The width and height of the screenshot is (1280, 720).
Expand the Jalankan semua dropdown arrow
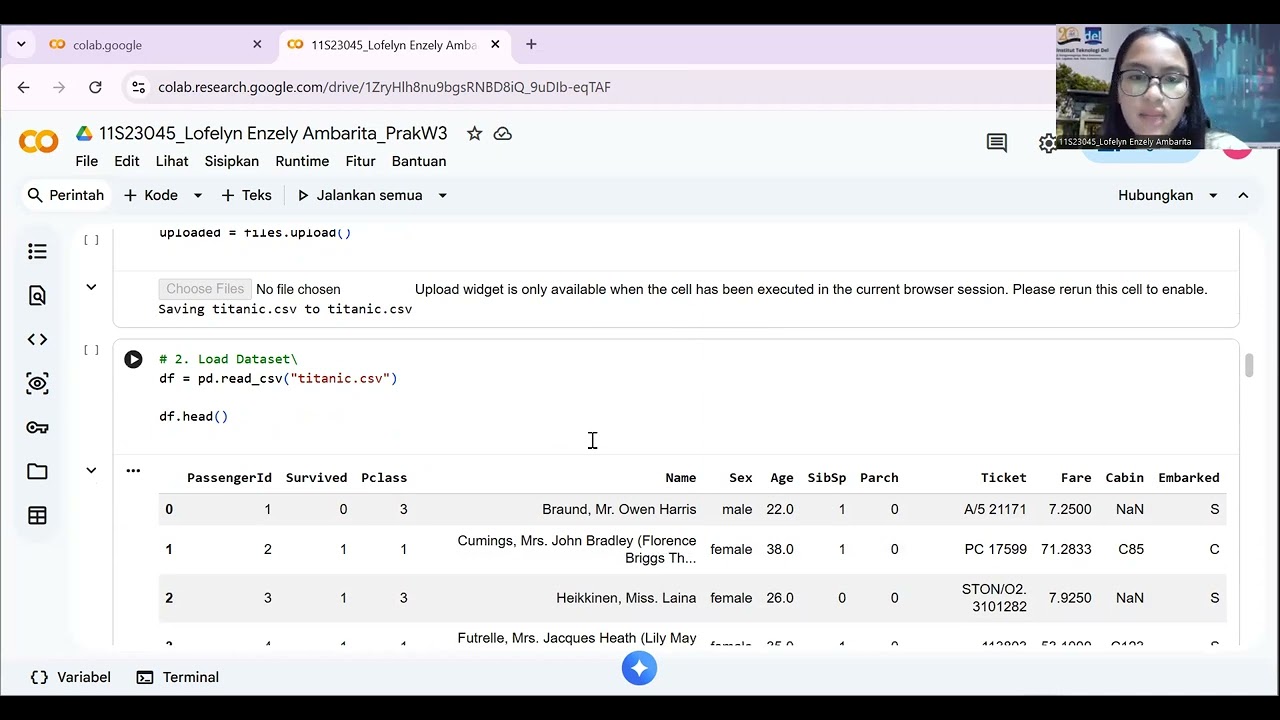[442, 195]
